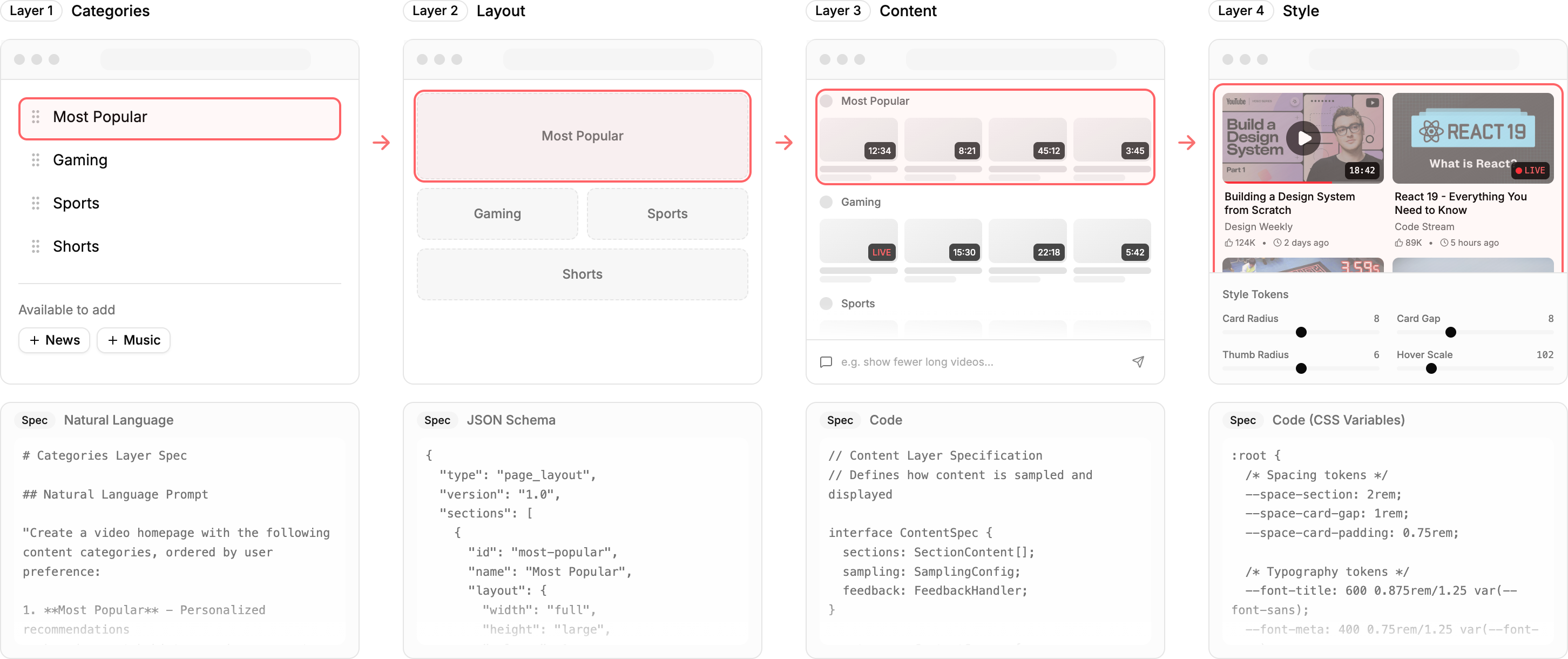Adjust the Card Radius slider handle
The height and width of the screenshot is (659, 1568).
point(1301,332)
